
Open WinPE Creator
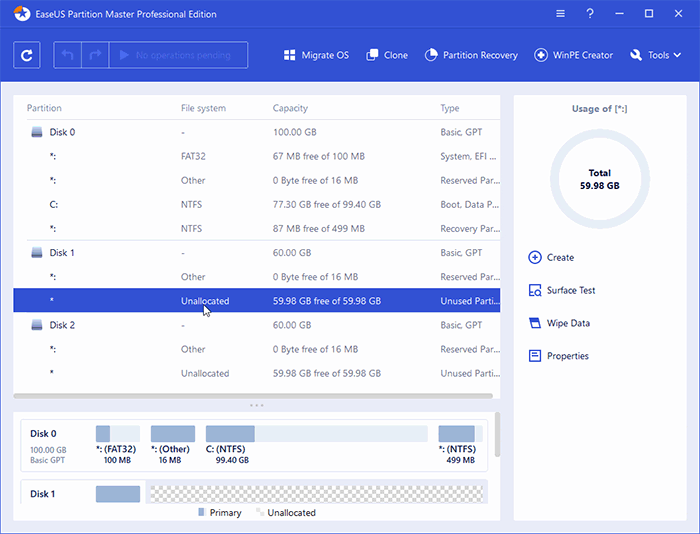tap(574, 55)
